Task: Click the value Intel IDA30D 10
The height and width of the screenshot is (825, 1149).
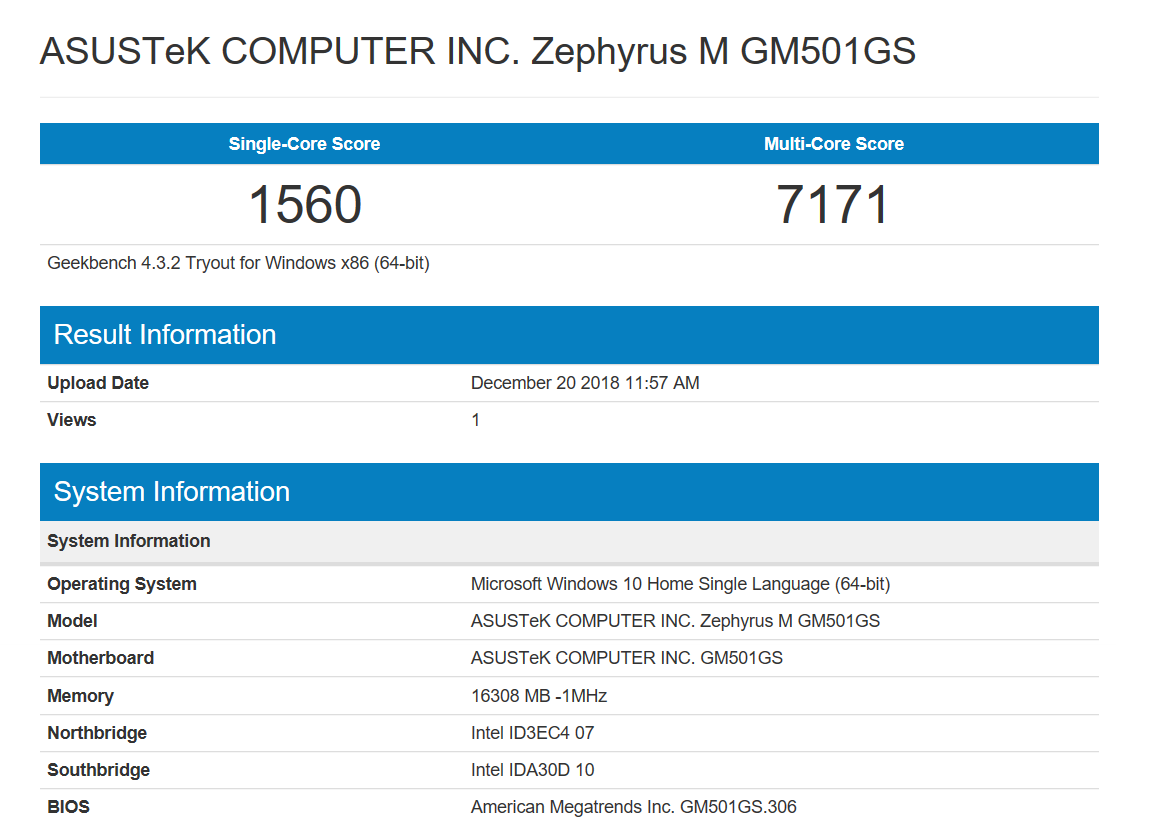Action: click(x=532, y=770)
